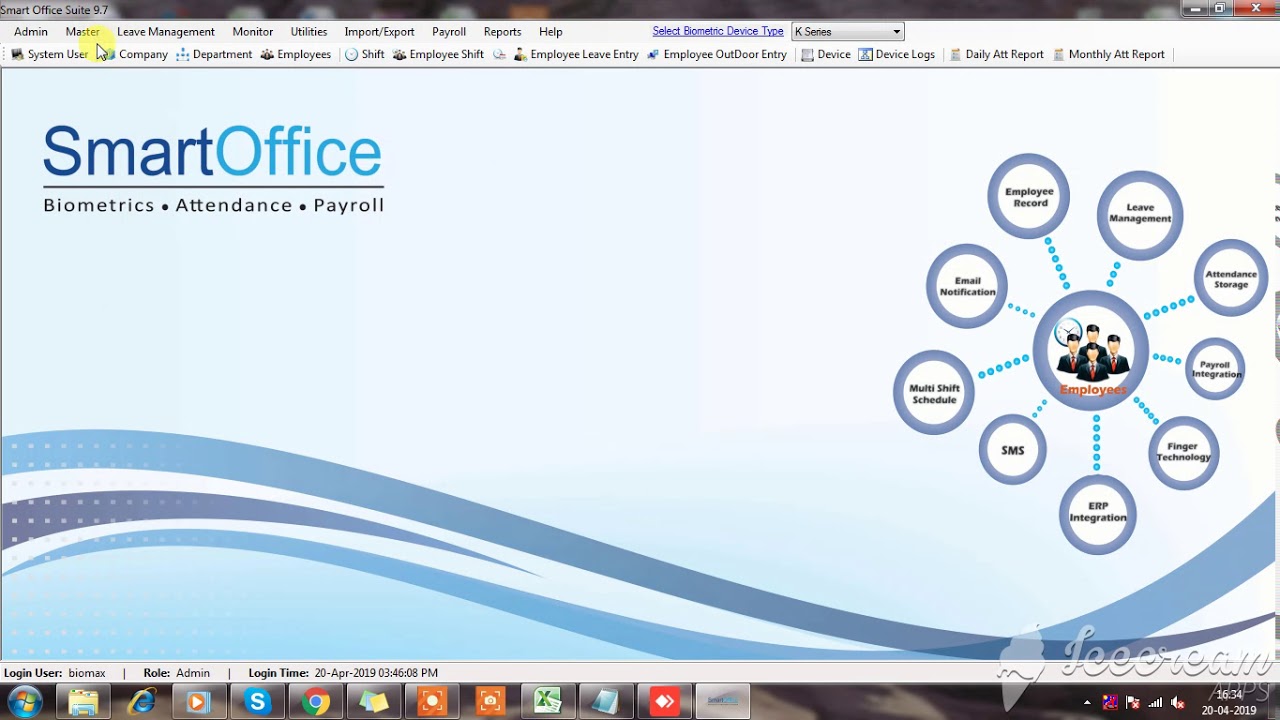Open the Import/Export menu
1280x720 pixels.
pyautogui.click(x=379, y=31)
